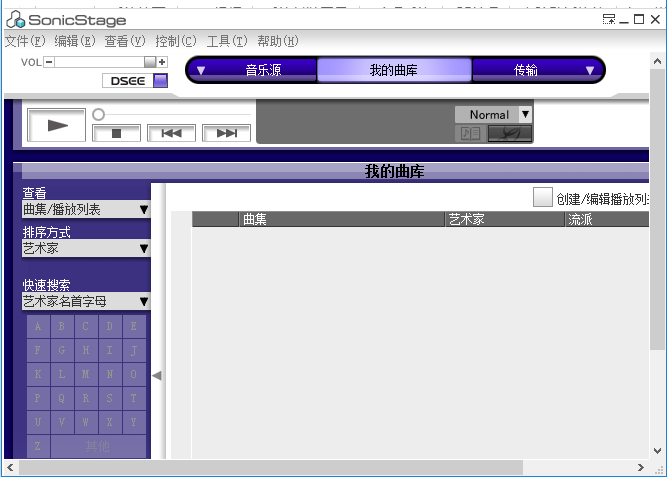Click the horizontal scrollbar left arrow

point(11,467)
